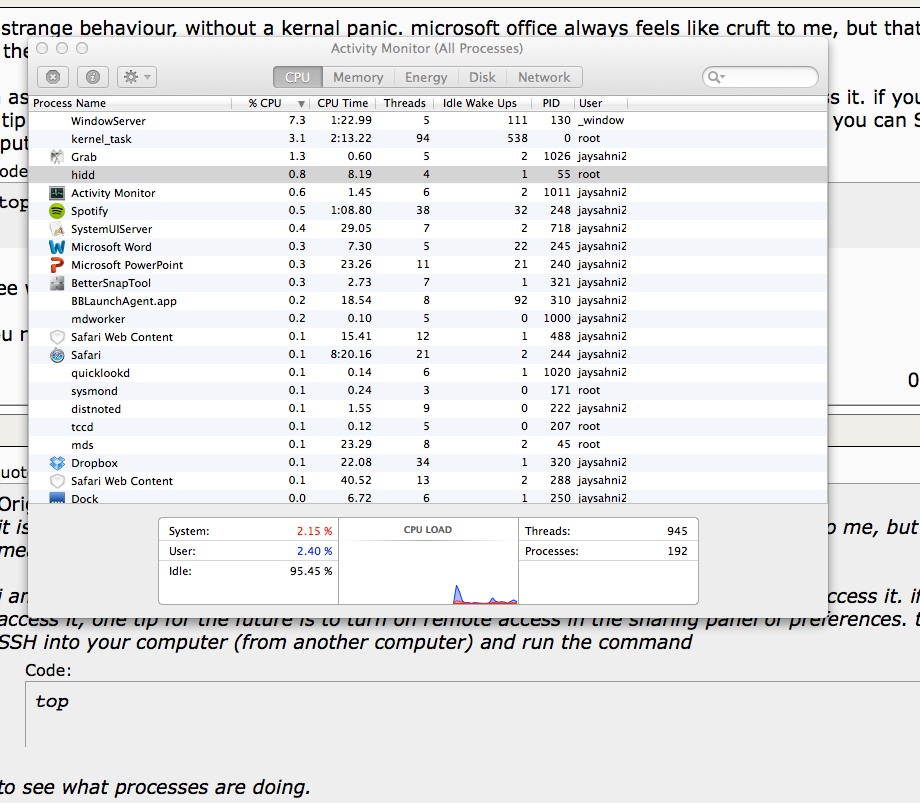Select the hidd process row

(428, 175)
